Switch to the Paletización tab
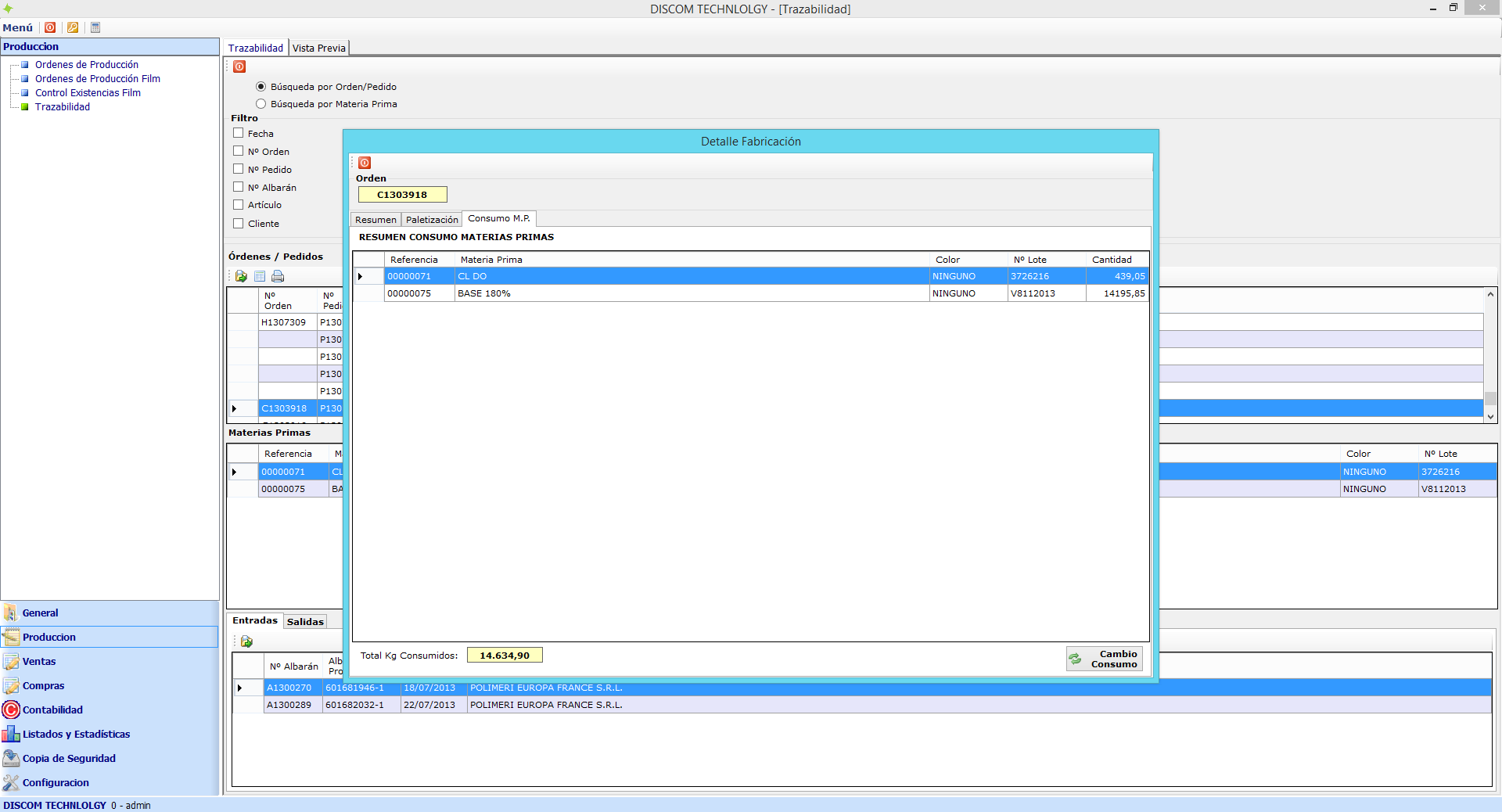 (x=432, y=220)
